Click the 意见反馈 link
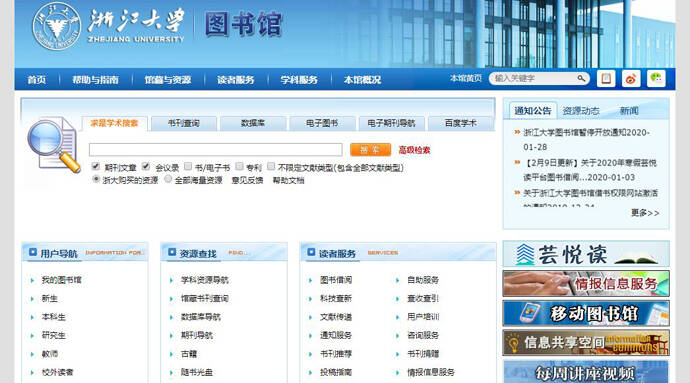This screenshot has height=383, width=690. coord(247,180)
